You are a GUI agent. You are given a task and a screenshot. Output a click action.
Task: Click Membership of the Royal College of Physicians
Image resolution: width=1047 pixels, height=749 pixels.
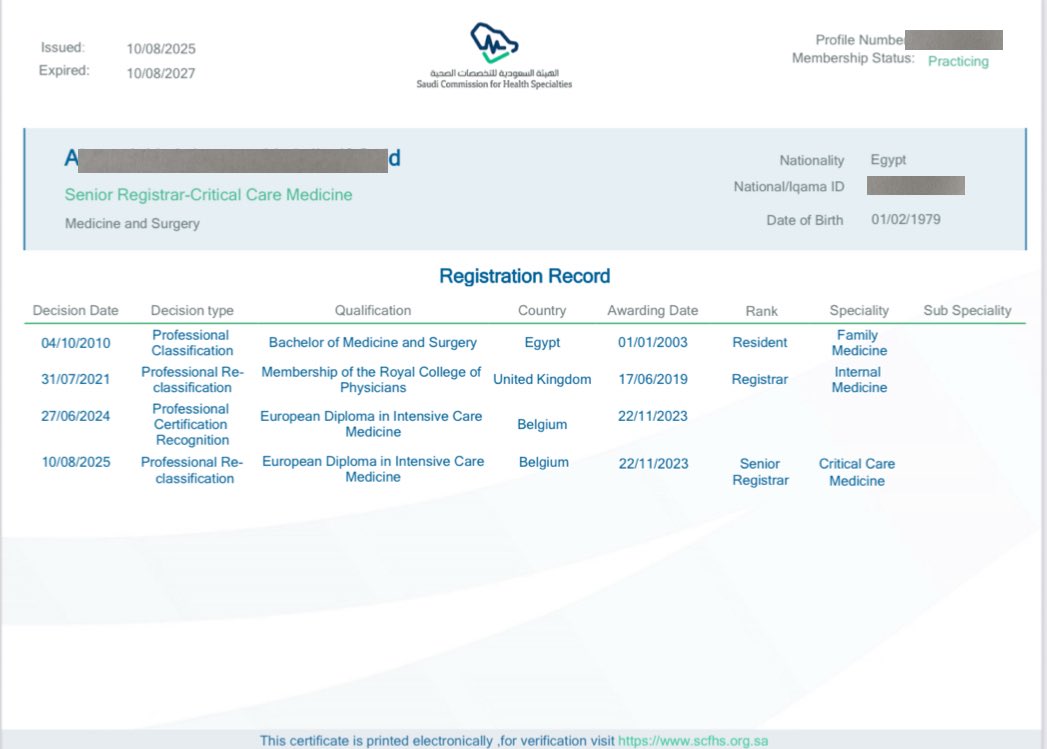[x=371, y=379]
